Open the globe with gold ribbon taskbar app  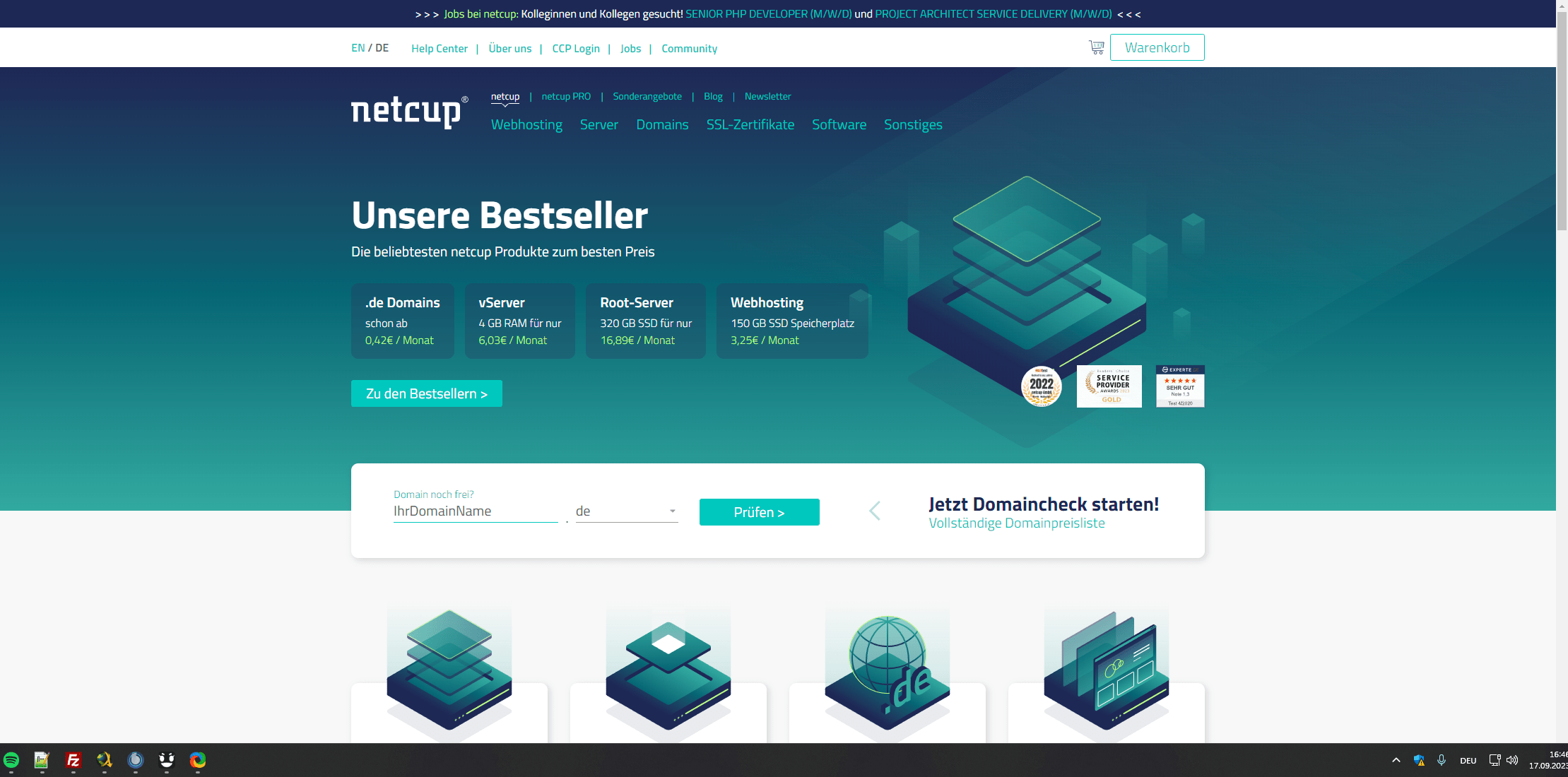[105, 760]
